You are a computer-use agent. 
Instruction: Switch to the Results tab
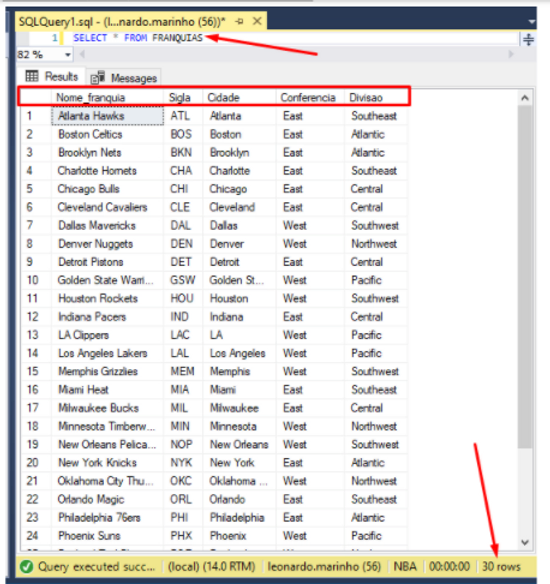(52, 76)
